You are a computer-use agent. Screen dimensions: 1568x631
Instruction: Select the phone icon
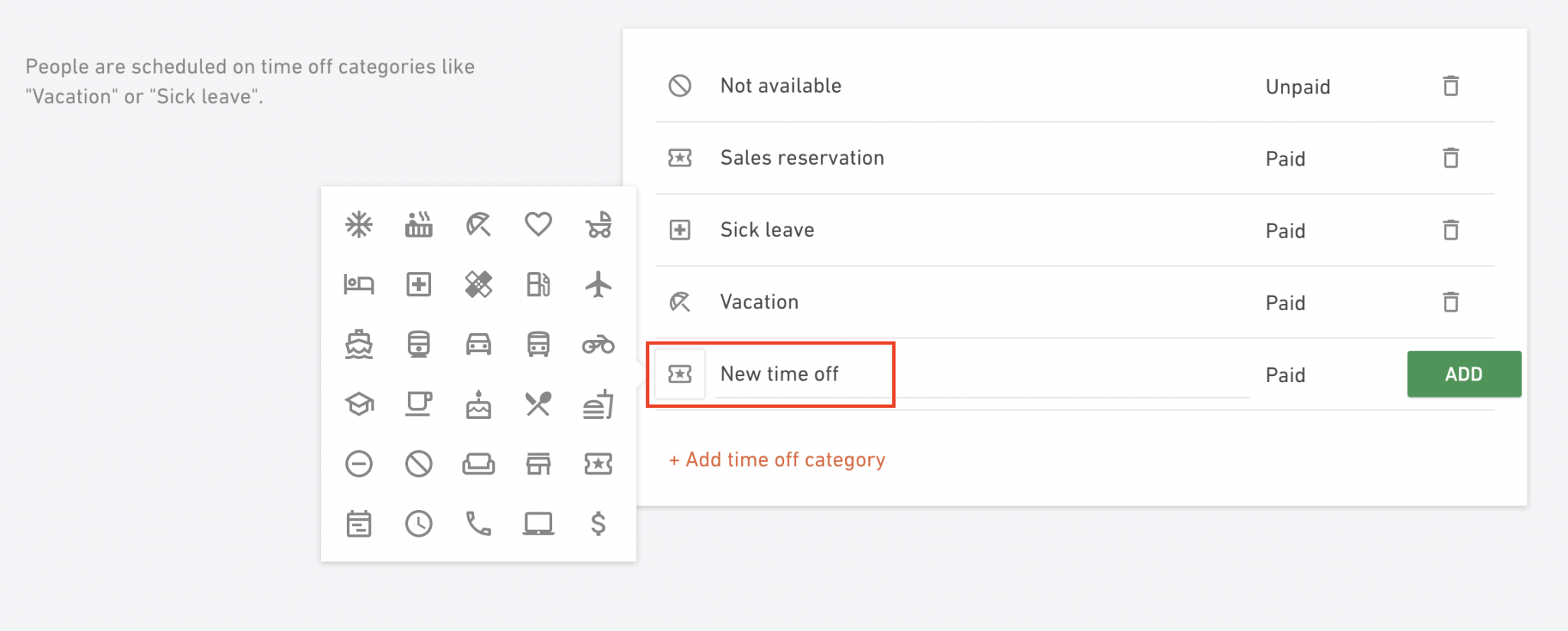[x=479, y=524]
